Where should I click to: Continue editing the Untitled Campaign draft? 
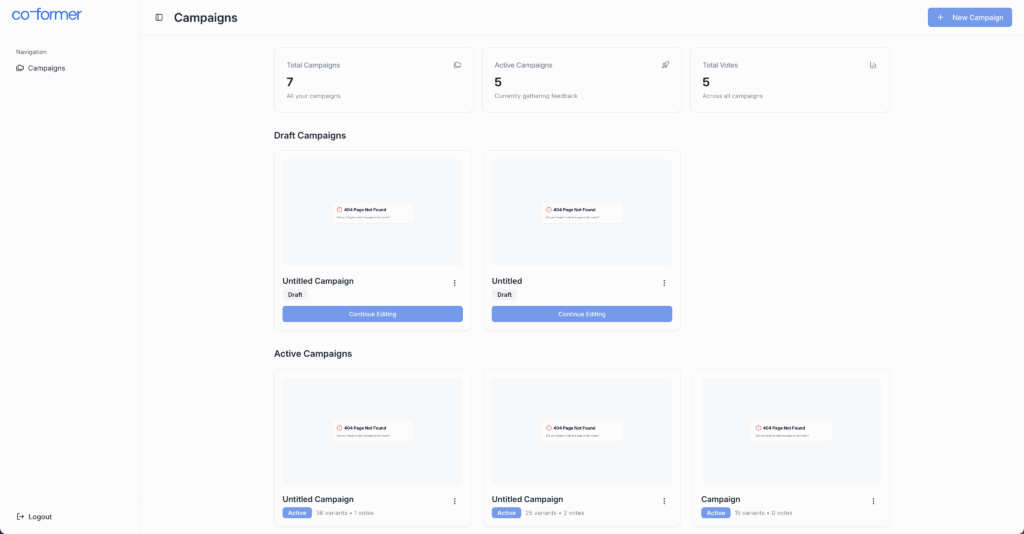coord(372,314)
